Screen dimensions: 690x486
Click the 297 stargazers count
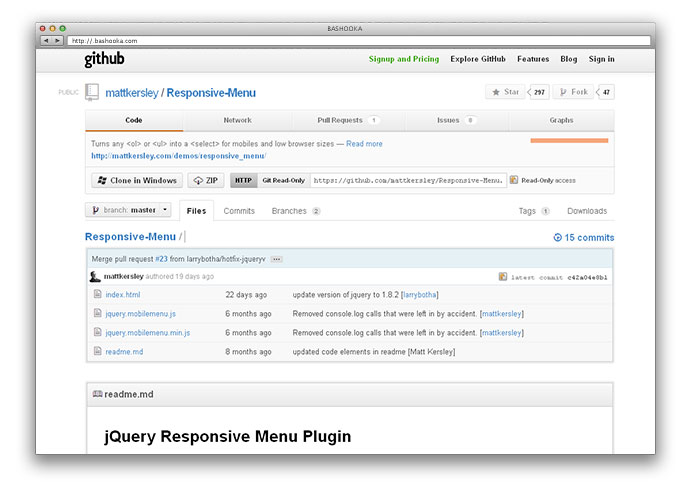539,92
